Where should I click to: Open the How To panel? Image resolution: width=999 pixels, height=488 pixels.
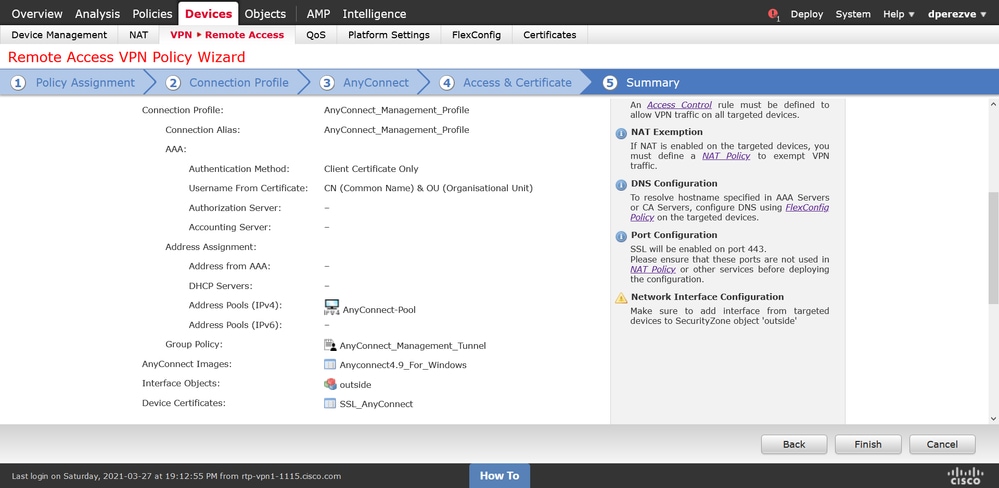click(x=500, y=475)
